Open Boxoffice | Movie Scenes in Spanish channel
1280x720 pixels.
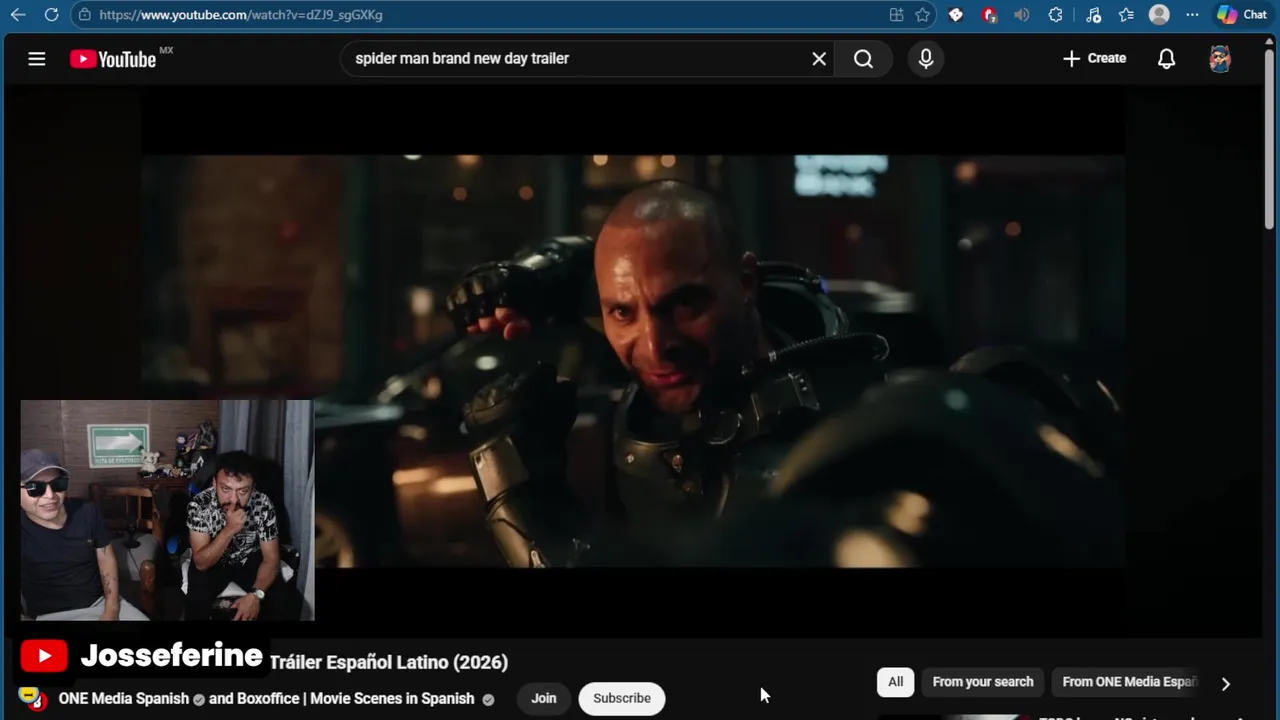coord(355,698)
